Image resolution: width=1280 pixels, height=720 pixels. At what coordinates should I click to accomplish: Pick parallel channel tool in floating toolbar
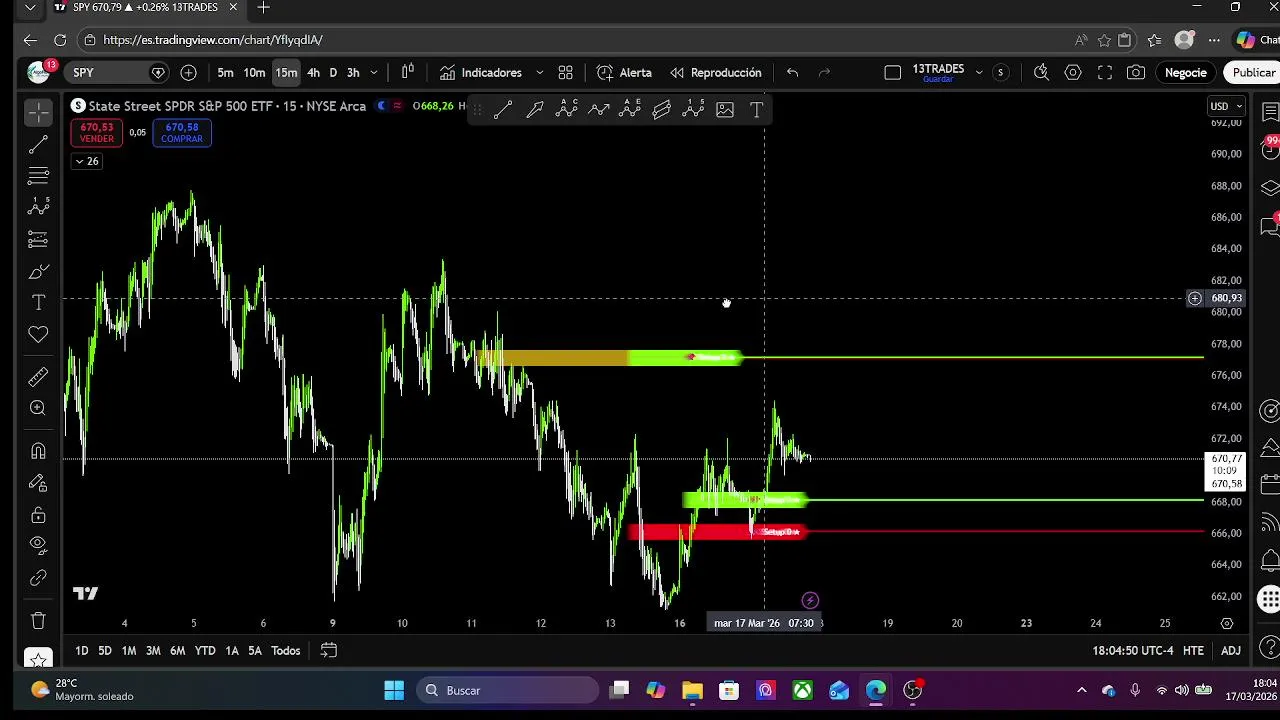(x=662, y=110)
